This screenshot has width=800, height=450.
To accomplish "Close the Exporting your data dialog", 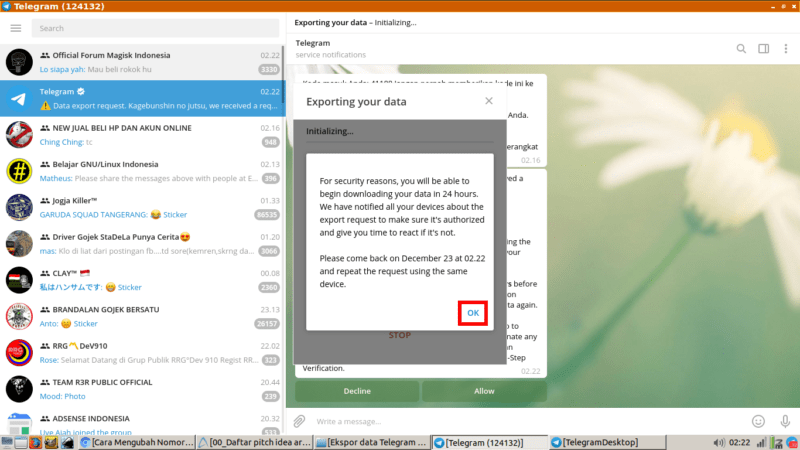I will coord(489,101).
